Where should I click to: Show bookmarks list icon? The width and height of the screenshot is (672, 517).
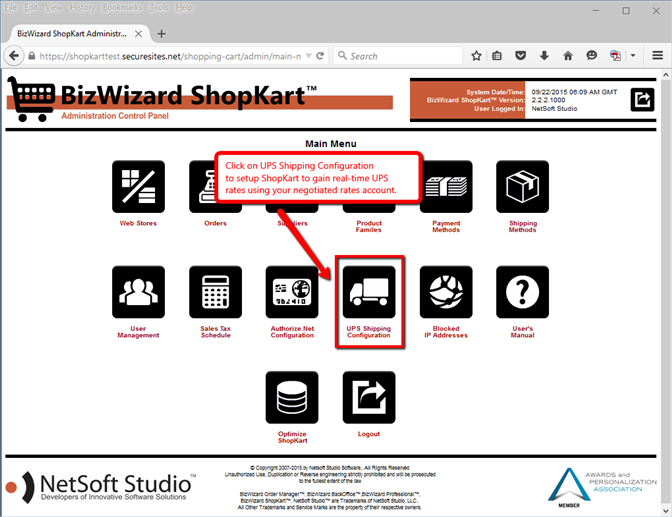(497, 56)
